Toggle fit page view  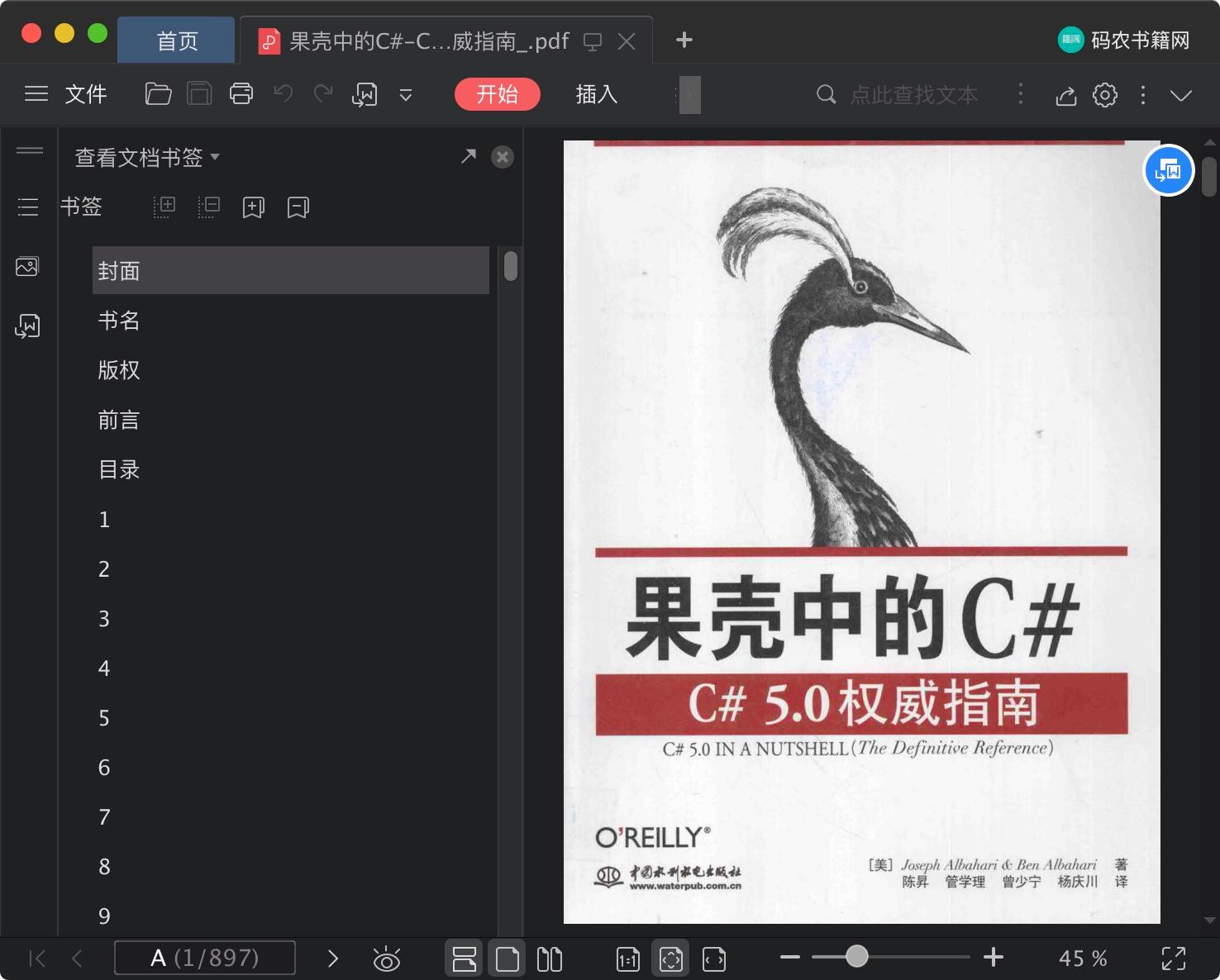[x=671, y=959]
